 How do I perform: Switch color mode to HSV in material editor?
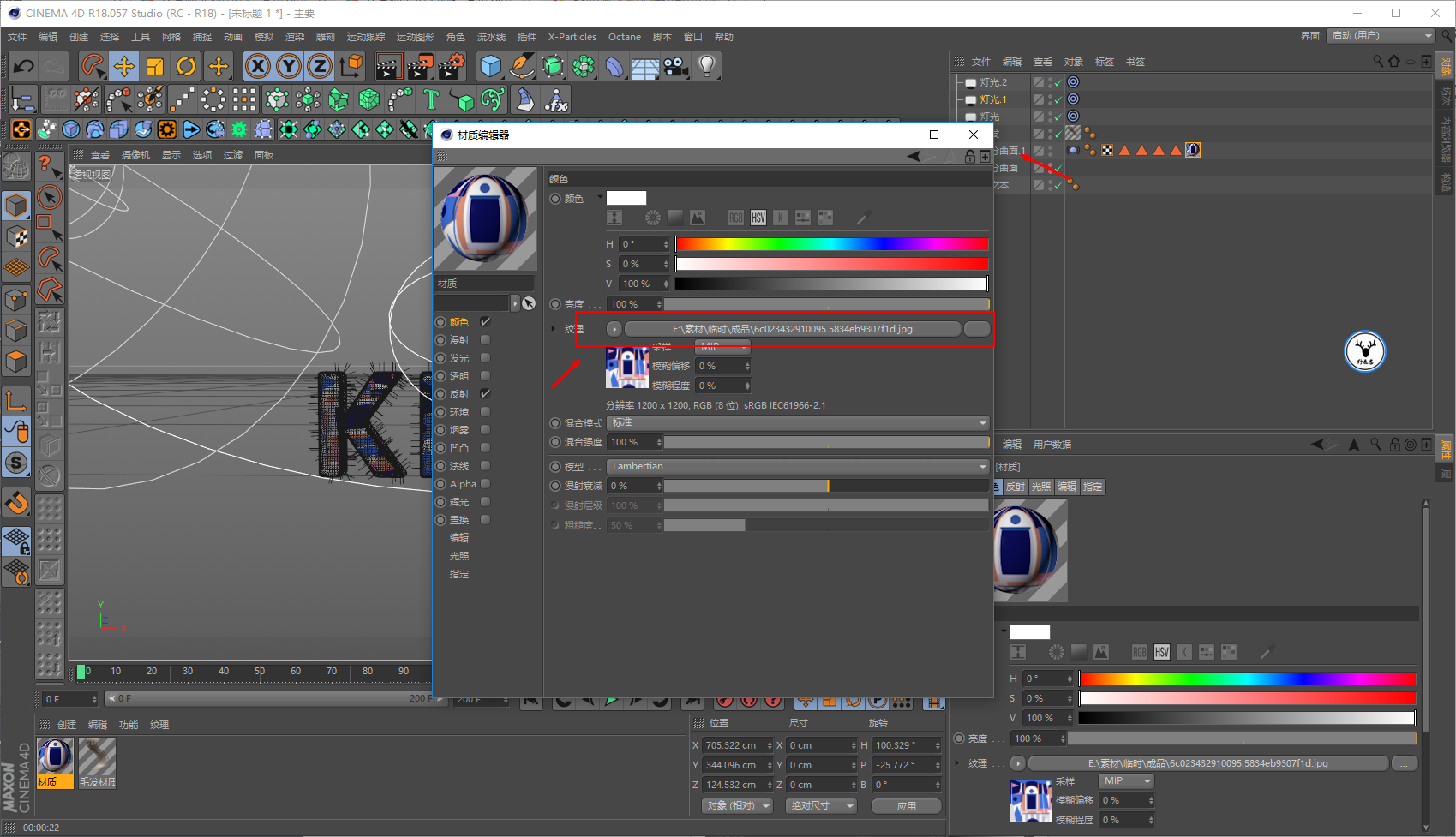tap(758, 218)
